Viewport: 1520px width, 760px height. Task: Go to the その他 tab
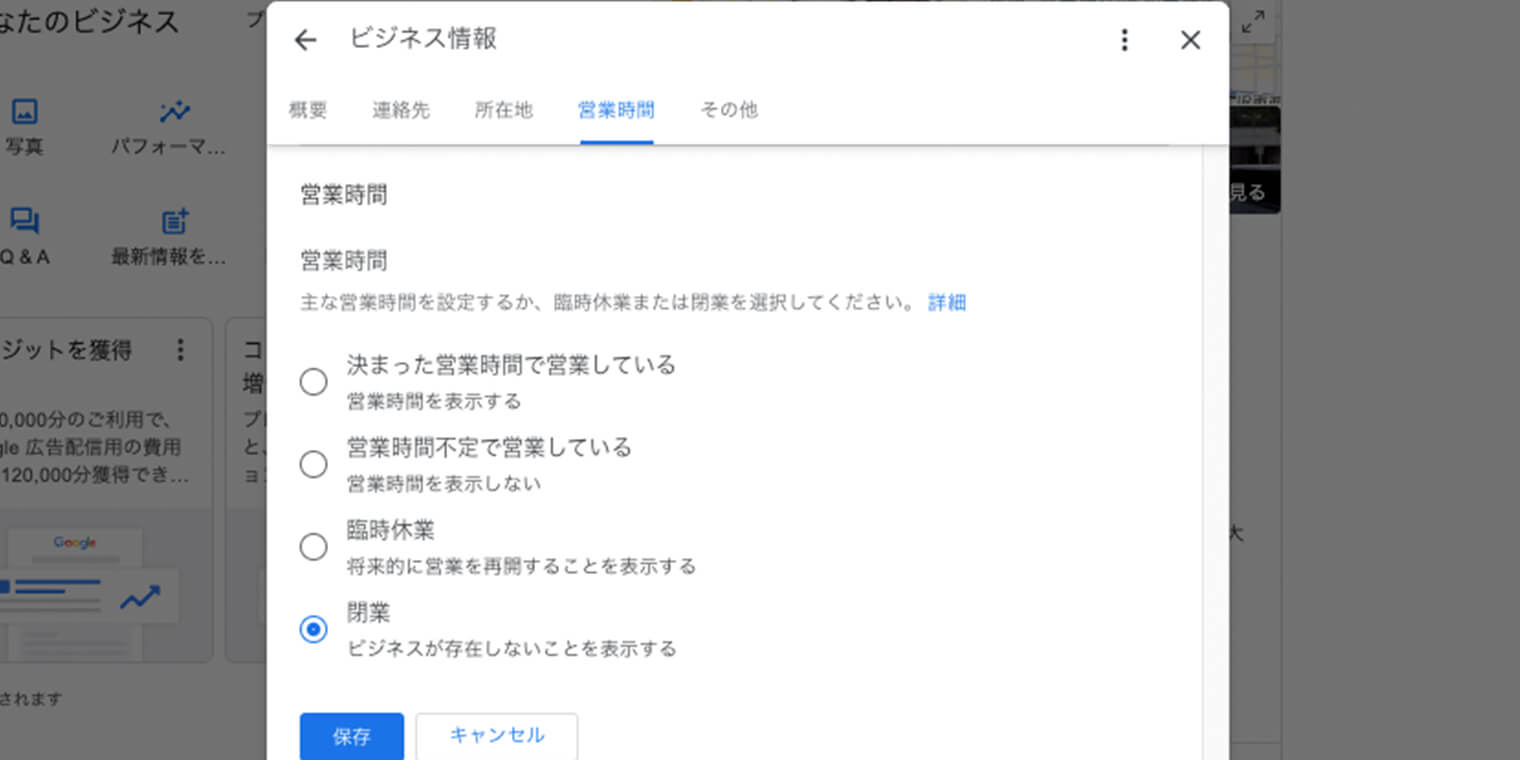pos(729,110)
